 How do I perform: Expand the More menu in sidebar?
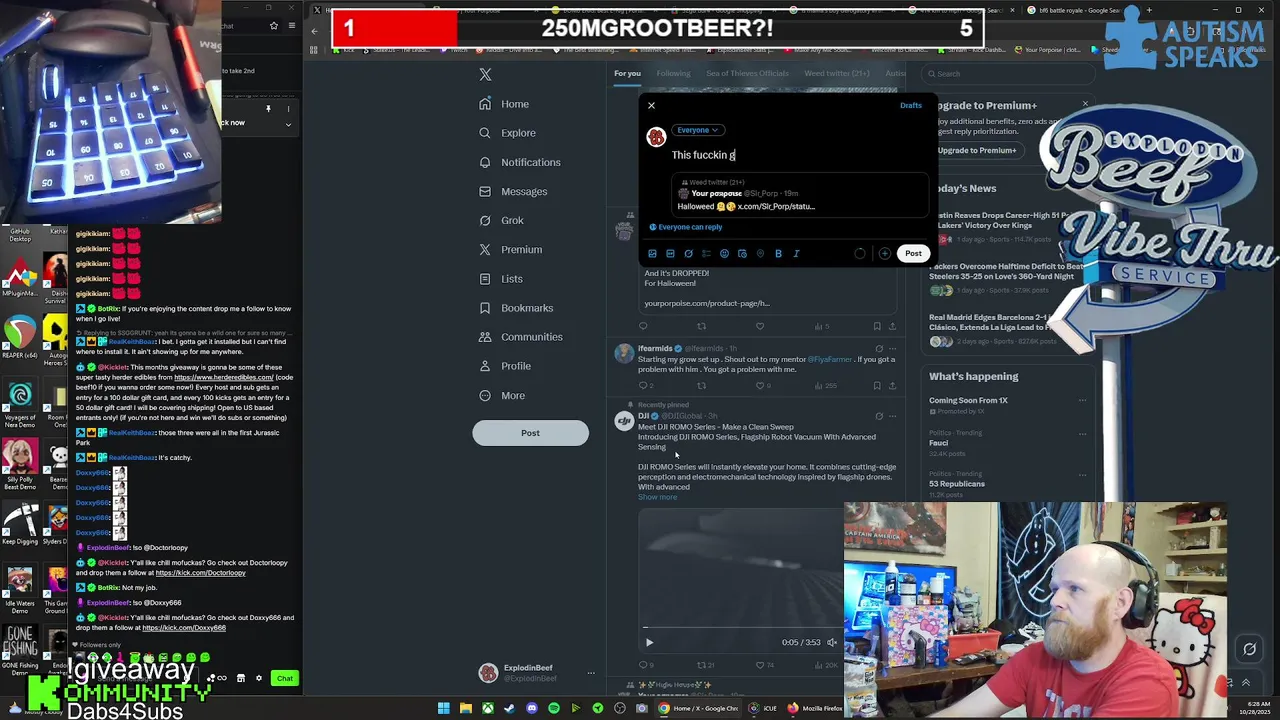[501, 395]
